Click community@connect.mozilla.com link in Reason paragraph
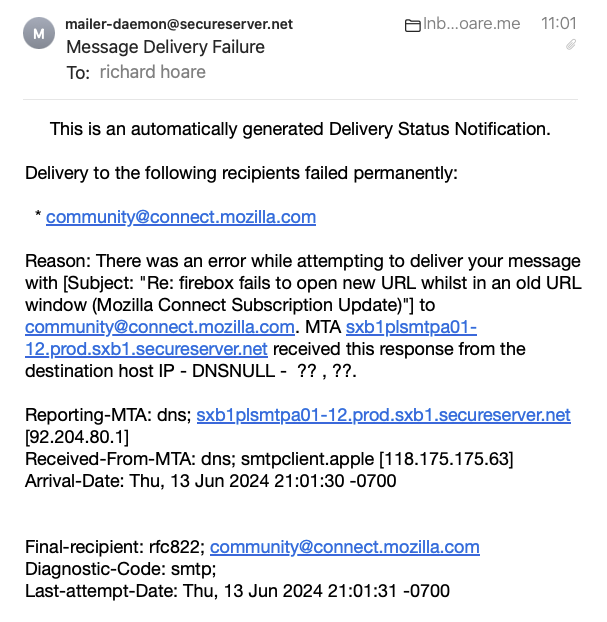Viewport: 607px width, 622px height. (x=160, y=327)
